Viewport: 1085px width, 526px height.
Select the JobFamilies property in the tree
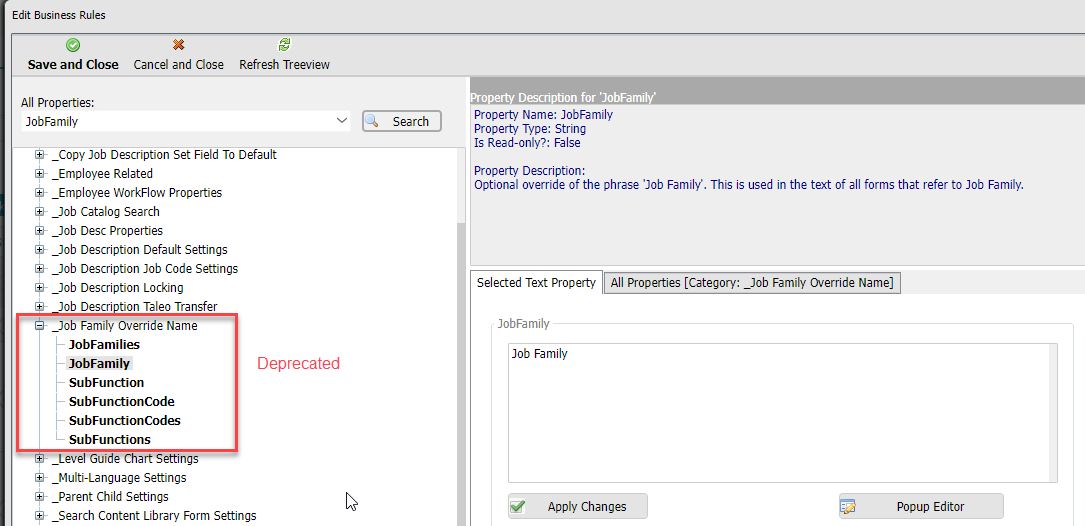pyautogui.click(x=104, y=345)
